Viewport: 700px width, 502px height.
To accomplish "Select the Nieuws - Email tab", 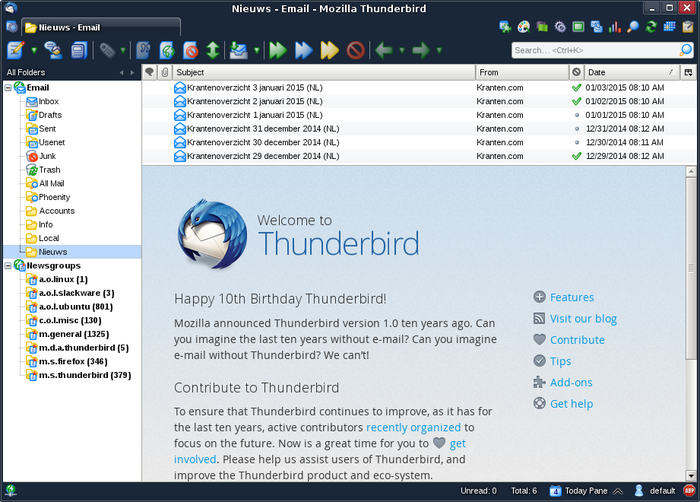I will [101, 27].
